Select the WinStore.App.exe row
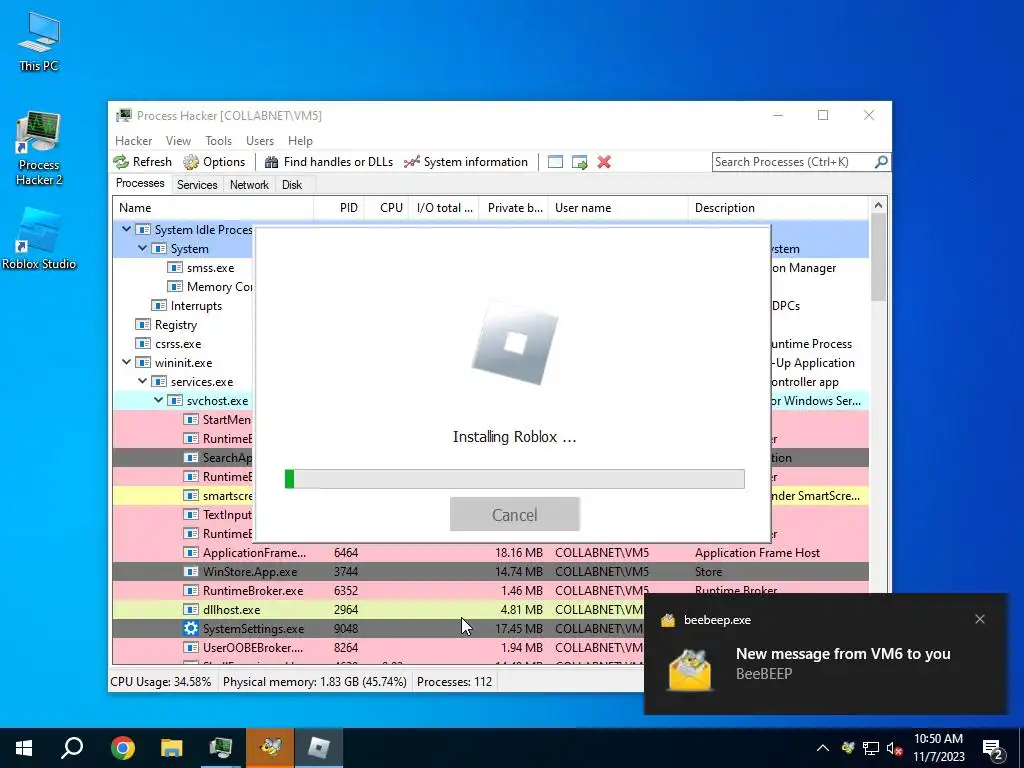Screen dimensions: 1024x768 (490, 571)
